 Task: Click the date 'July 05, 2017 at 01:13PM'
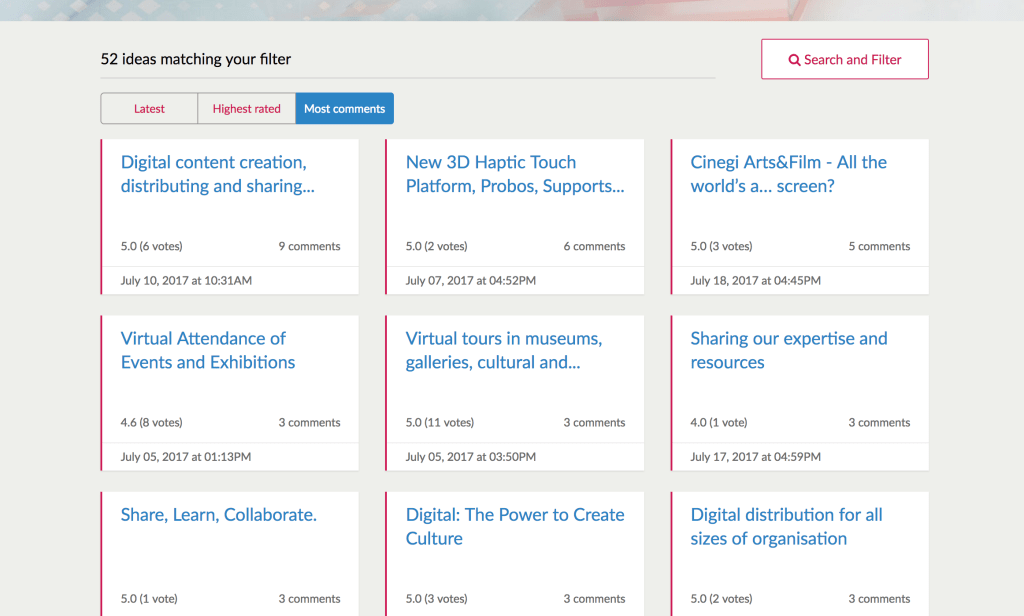click(186, 457)
